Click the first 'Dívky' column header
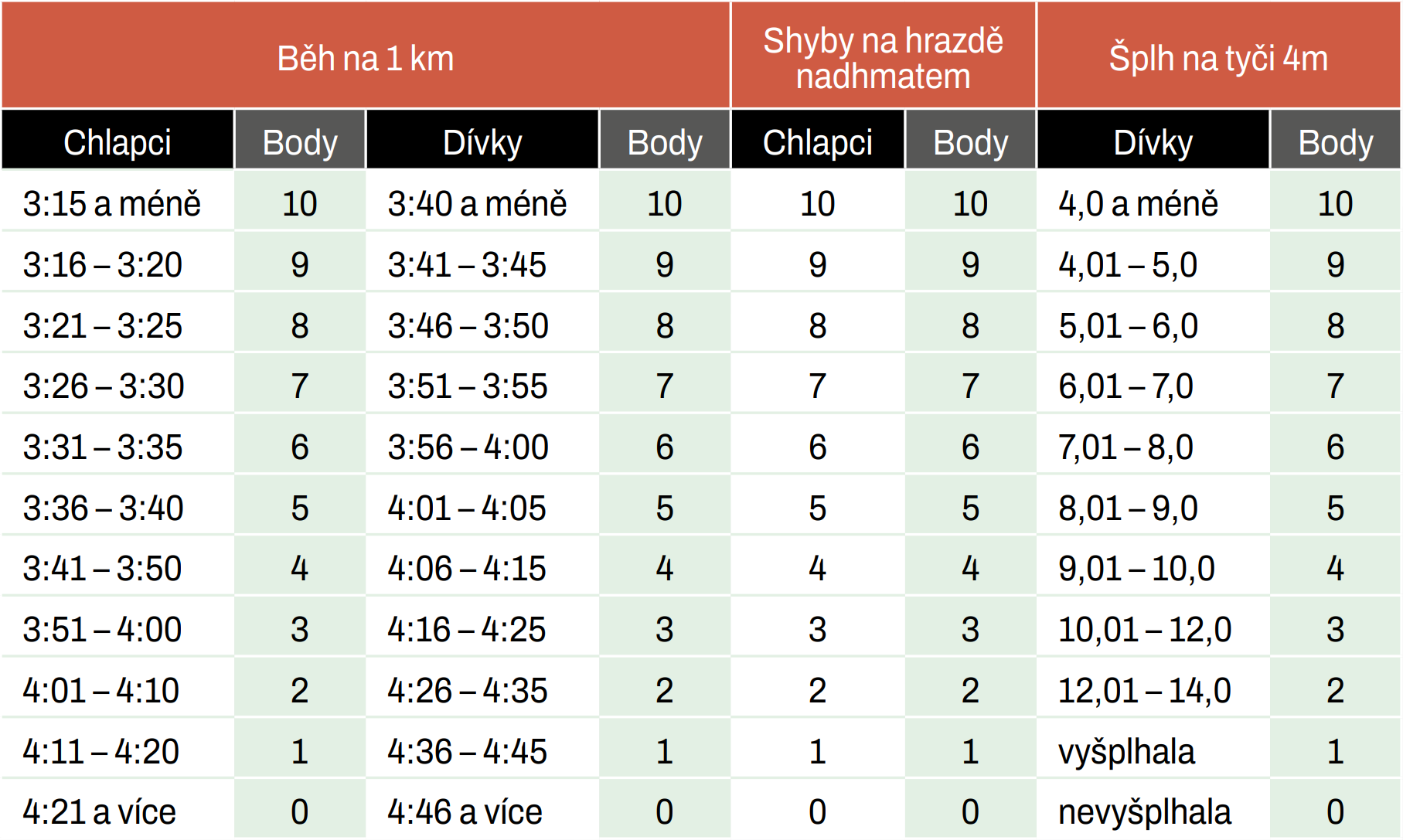Viewport: 1403px width, 840px height. point(482,140)
